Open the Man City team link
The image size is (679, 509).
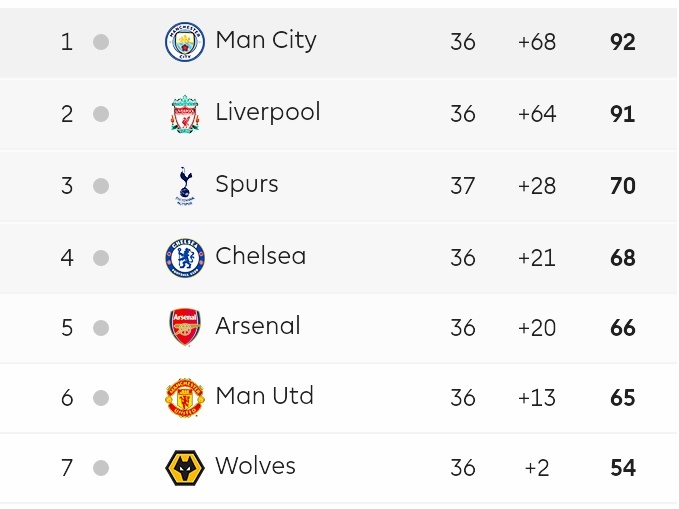point(265,41)
